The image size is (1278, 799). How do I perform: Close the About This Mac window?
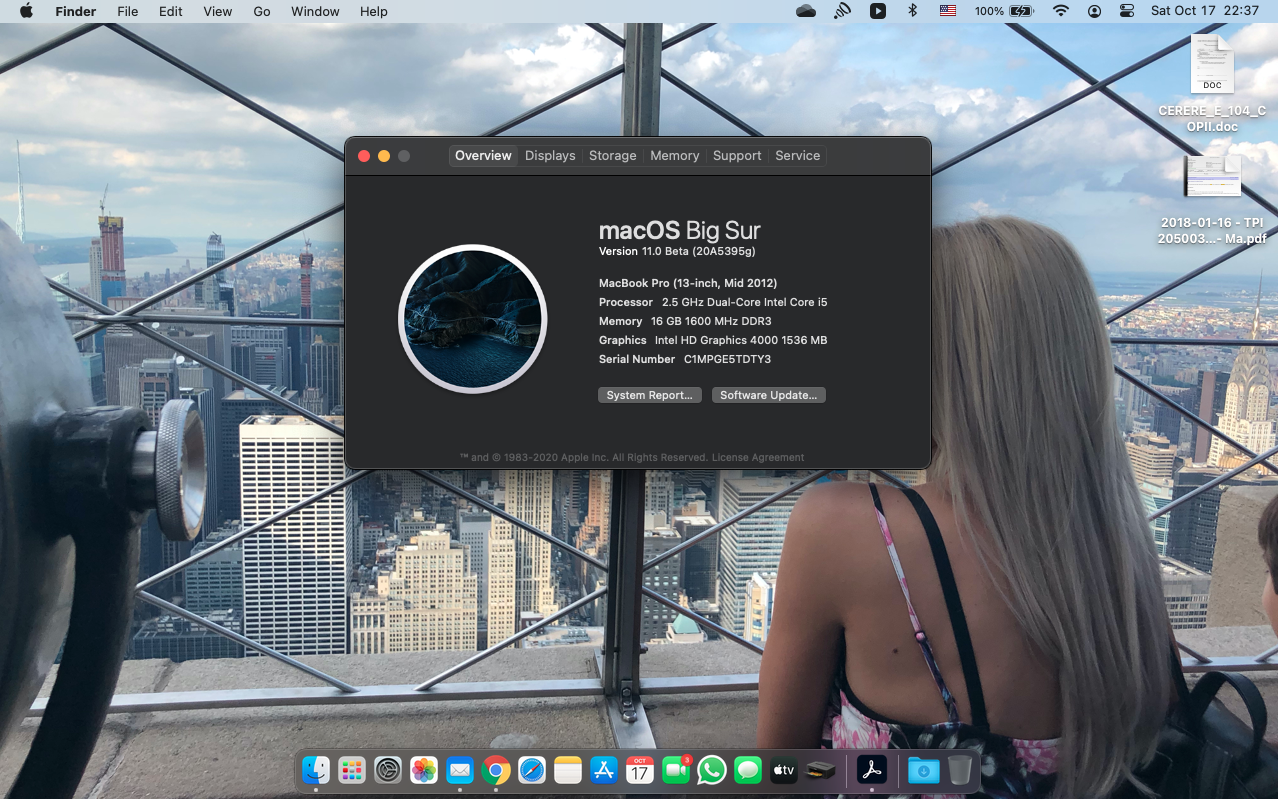pos(364,156)
